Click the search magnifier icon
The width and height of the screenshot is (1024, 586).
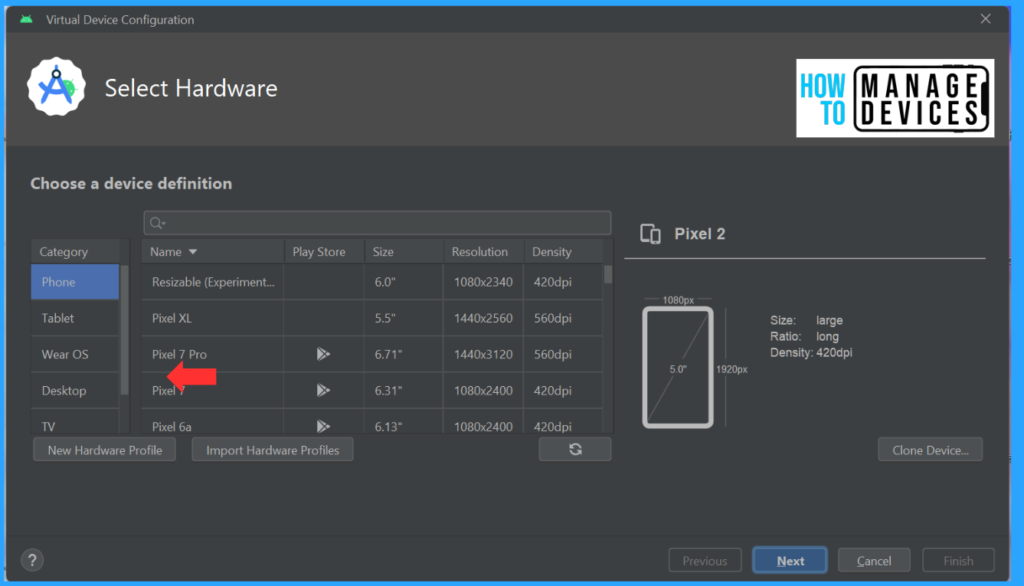(x=157, y=223)
